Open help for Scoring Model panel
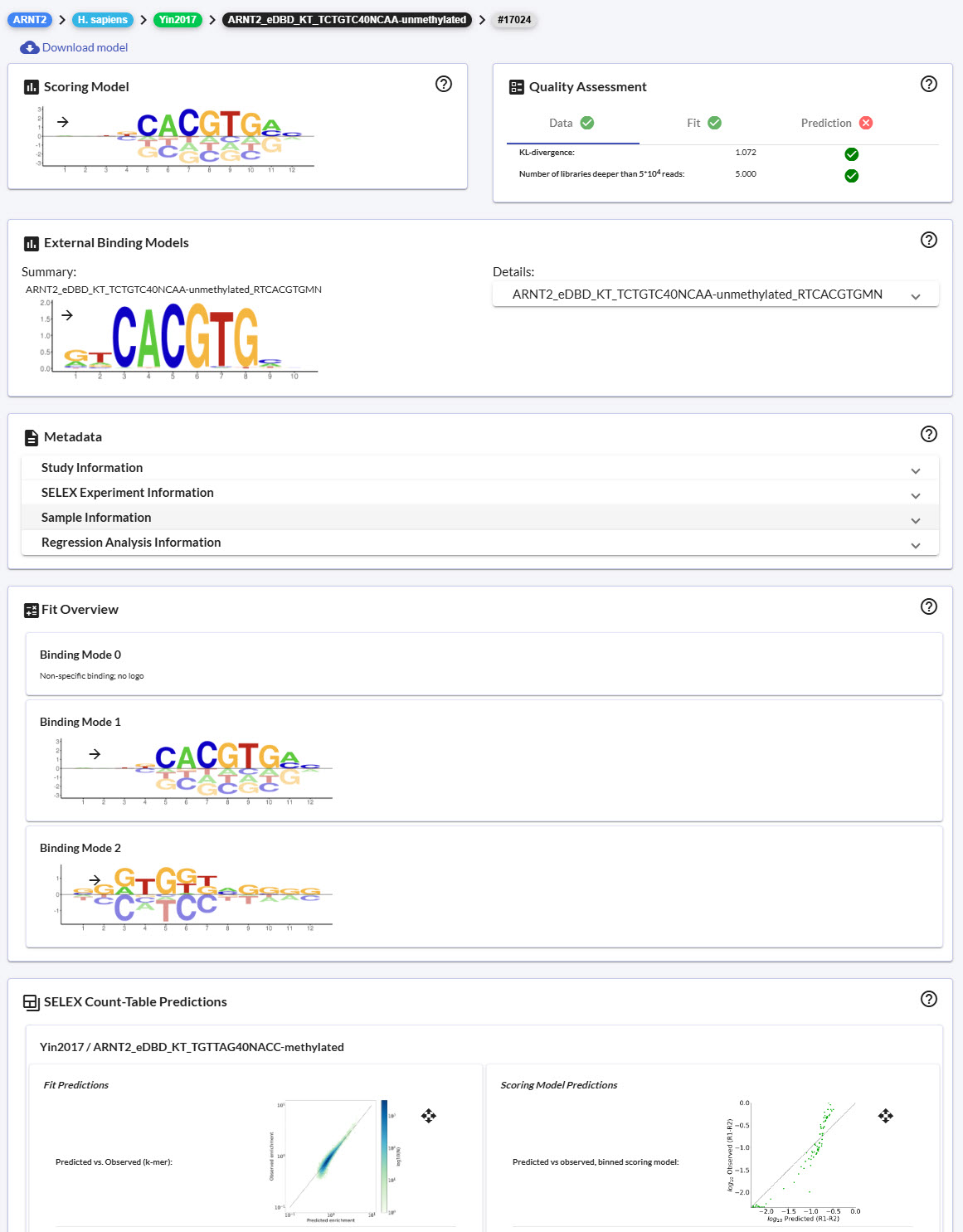 [444, 84]
